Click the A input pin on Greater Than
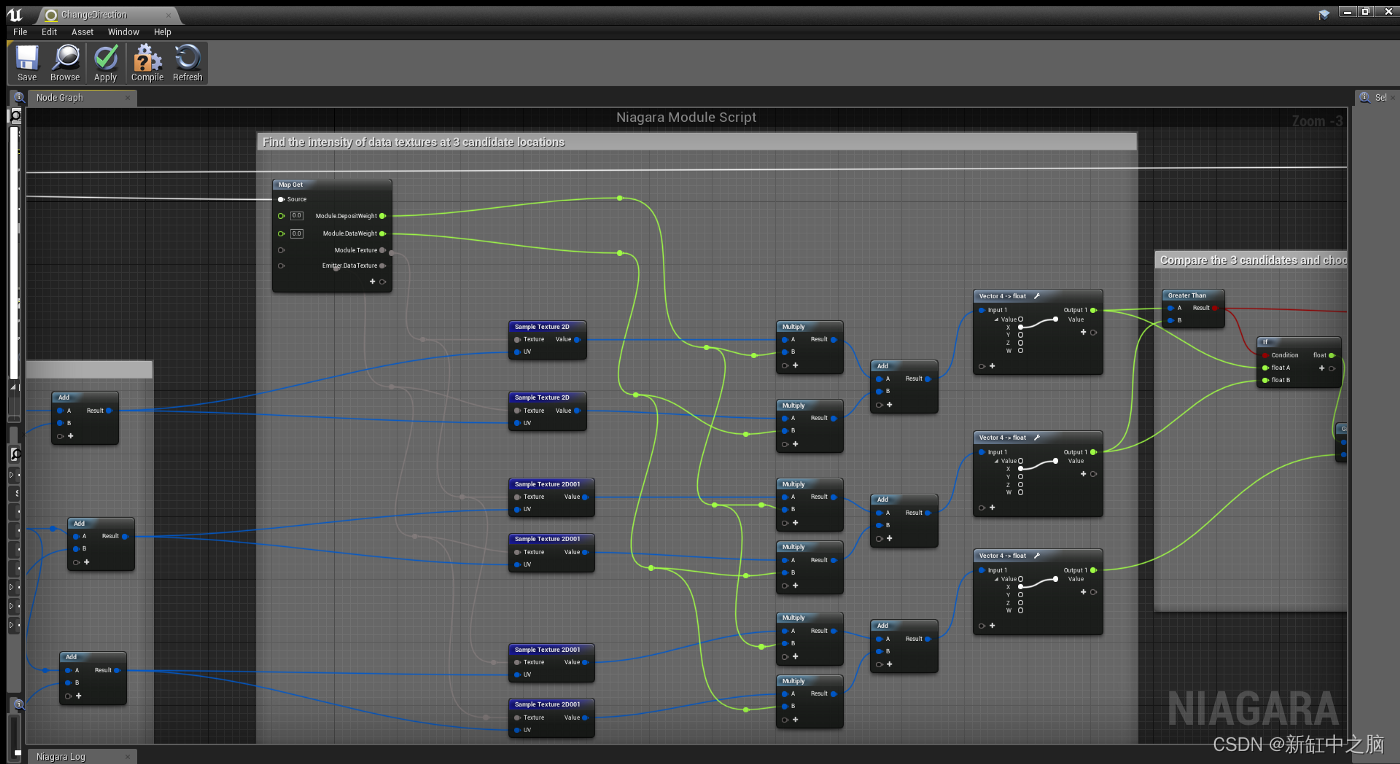The width and height of the screenshot is (1400, 764). (x=1169, y=308)
